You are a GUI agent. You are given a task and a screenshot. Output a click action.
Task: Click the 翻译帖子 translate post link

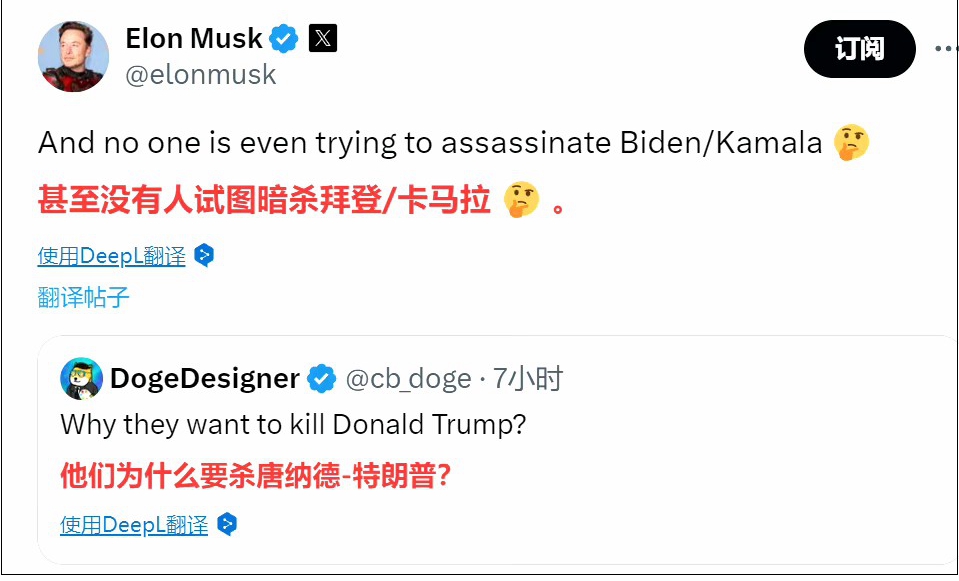pos(84,297)
